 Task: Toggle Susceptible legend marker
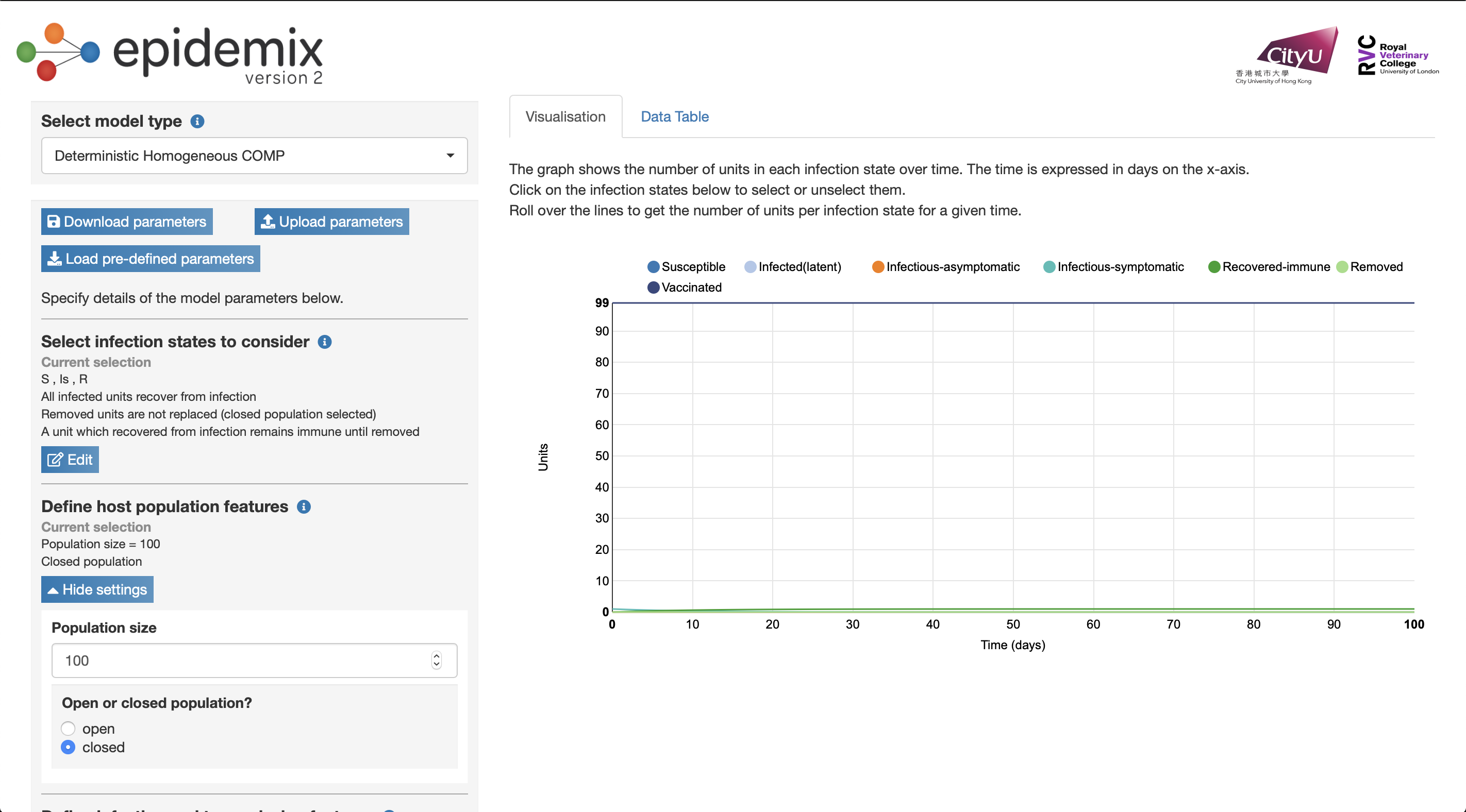pyautogui.click(x=653, y=267)
